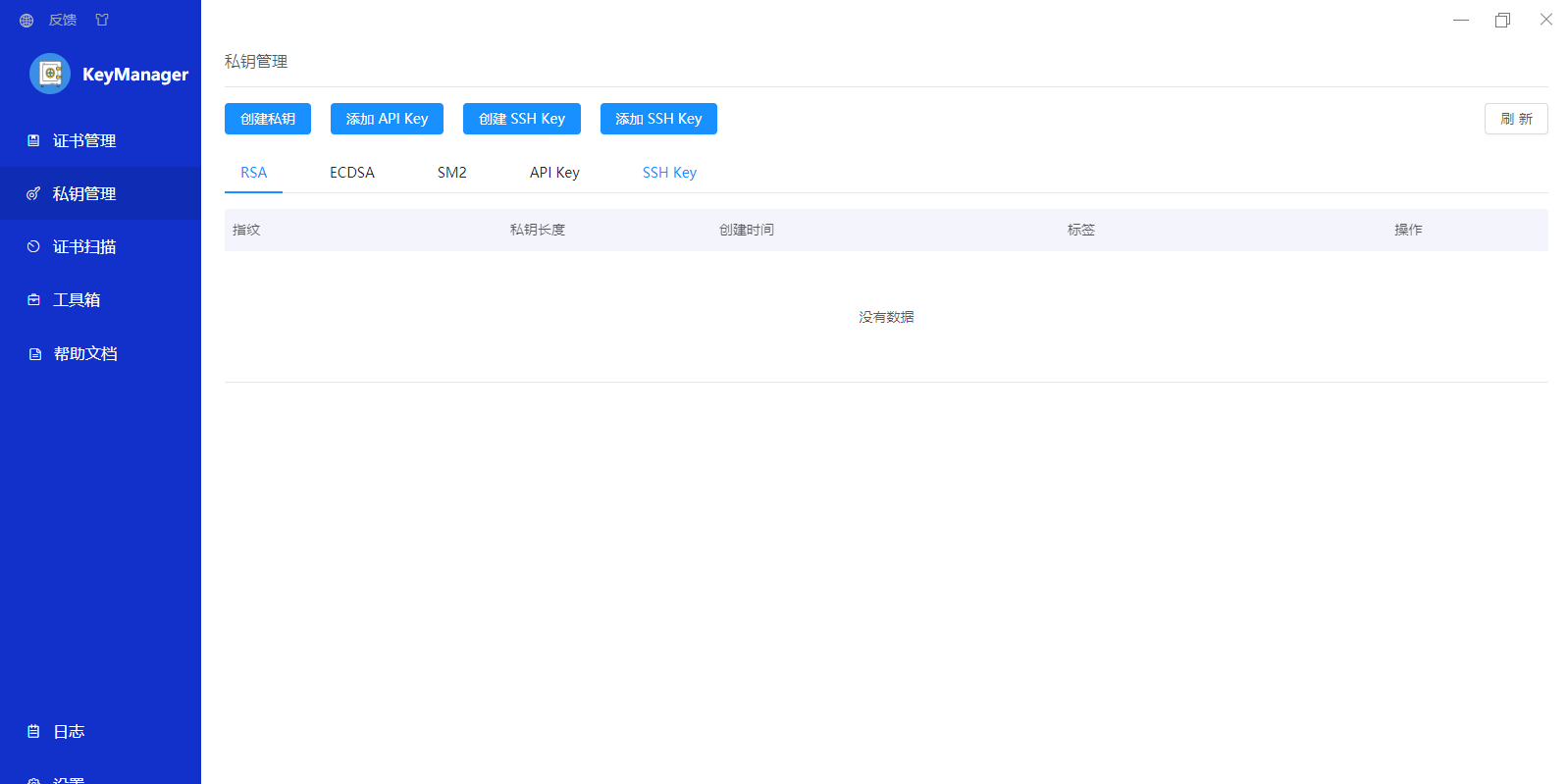Click the 私钥长度 column header
Viewport: 1568px width, 784px height.
point(538,230)
